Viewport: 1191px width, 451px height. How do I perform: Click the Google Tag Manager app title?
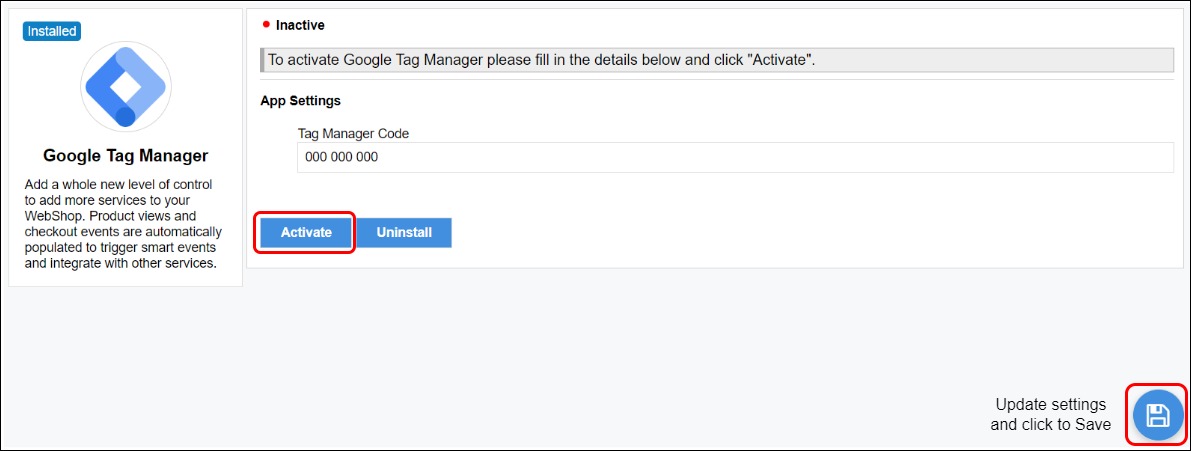point(125,156)
